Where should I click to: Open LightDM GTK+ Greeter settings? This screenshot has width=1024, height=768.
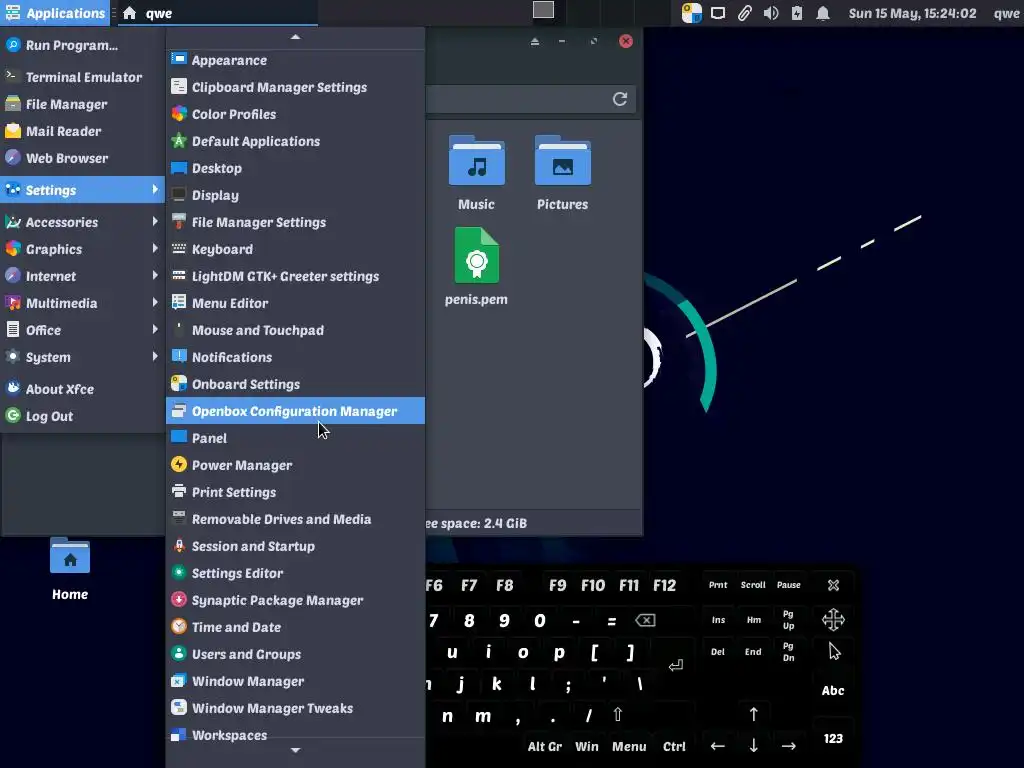tap(295, 276)
